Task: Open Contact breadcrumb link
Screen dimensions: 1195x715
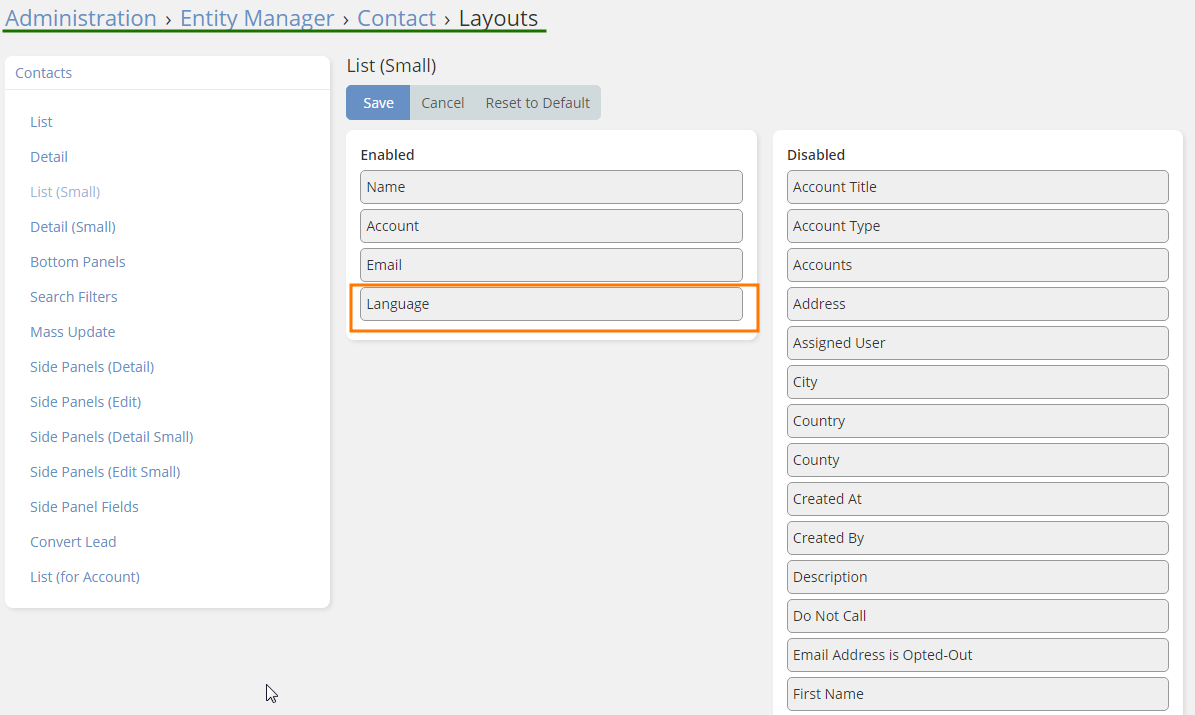Action: tap(396, 18)
